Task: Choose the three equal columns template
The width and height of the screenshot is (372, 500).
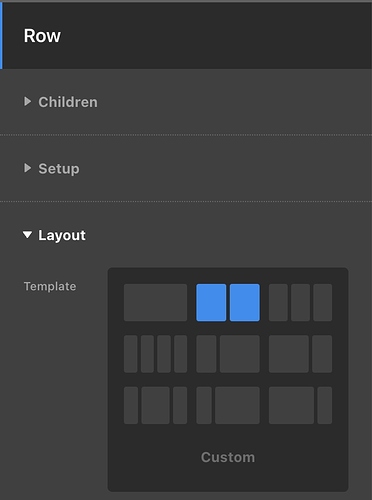Action: pyautogui.click(x=300, y=303)
